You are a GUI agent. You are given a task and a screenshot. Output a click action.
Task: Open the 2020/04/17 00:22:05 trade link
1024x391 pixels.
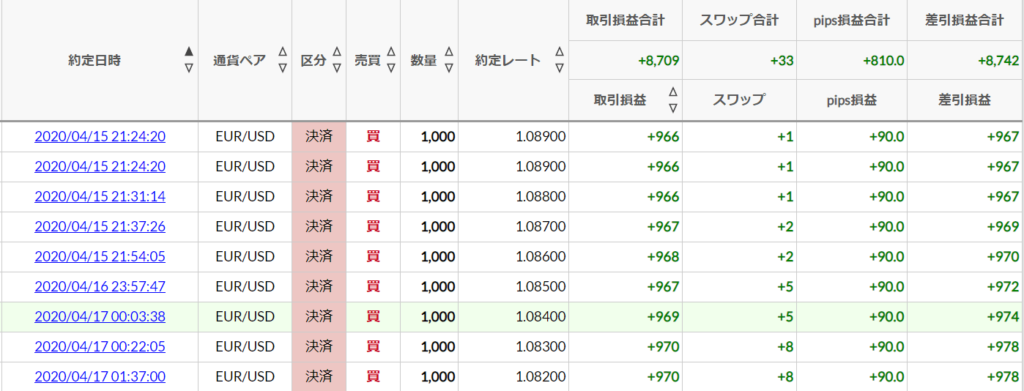[100, 347]
